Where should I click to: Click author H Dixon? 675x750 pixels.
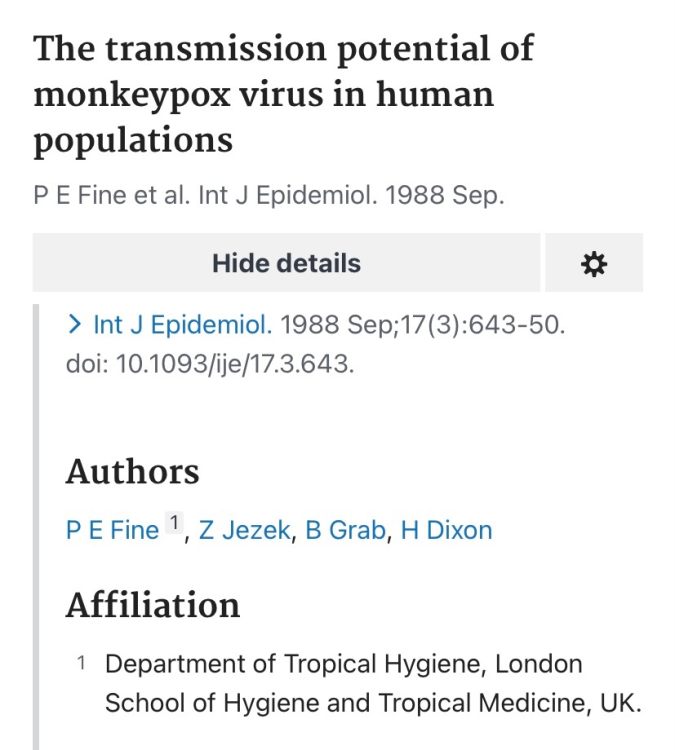[446, 530]
